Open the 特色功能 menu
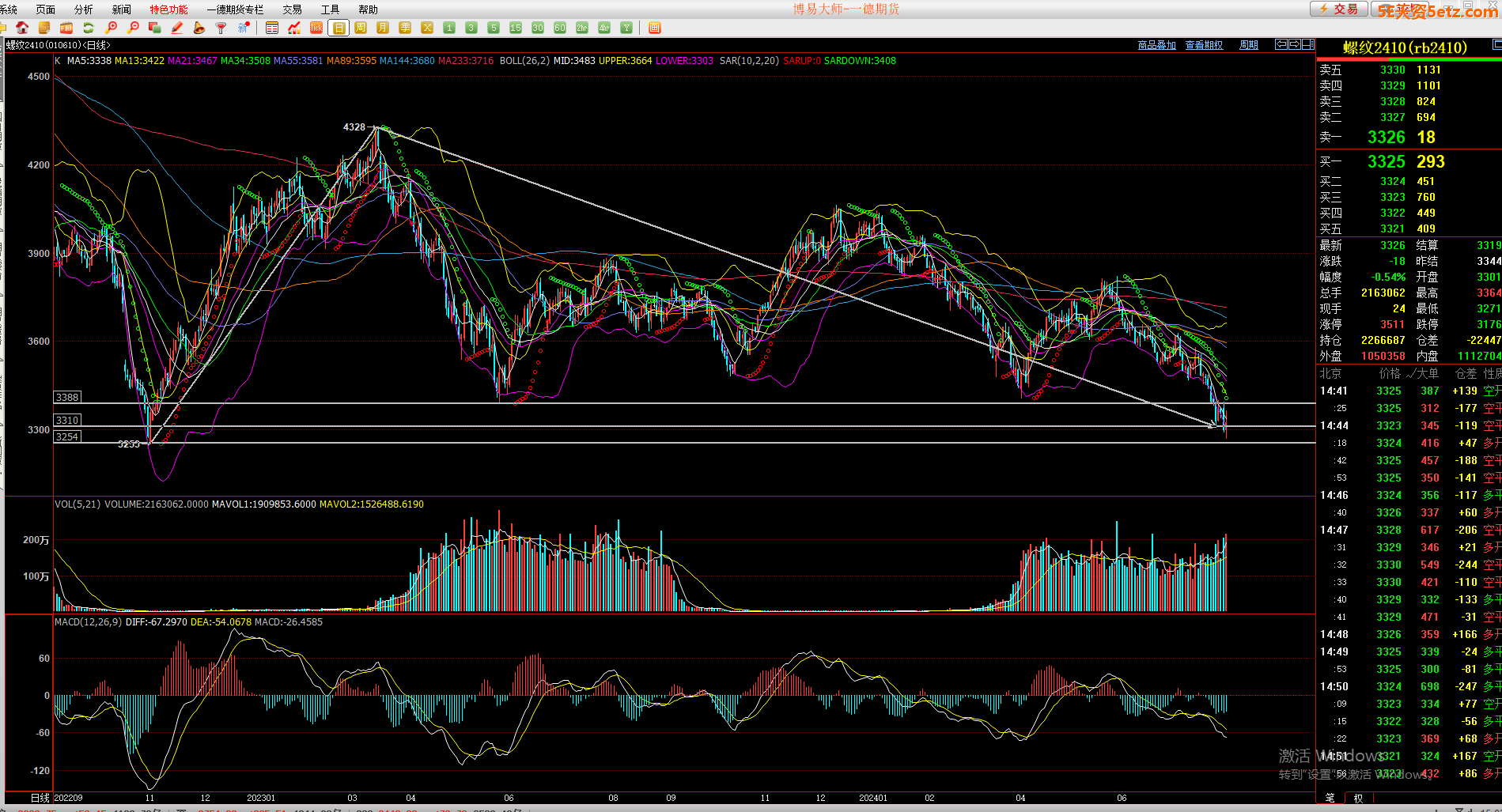Viewport: 1502px width, 812px height. [x=168, y=9]
